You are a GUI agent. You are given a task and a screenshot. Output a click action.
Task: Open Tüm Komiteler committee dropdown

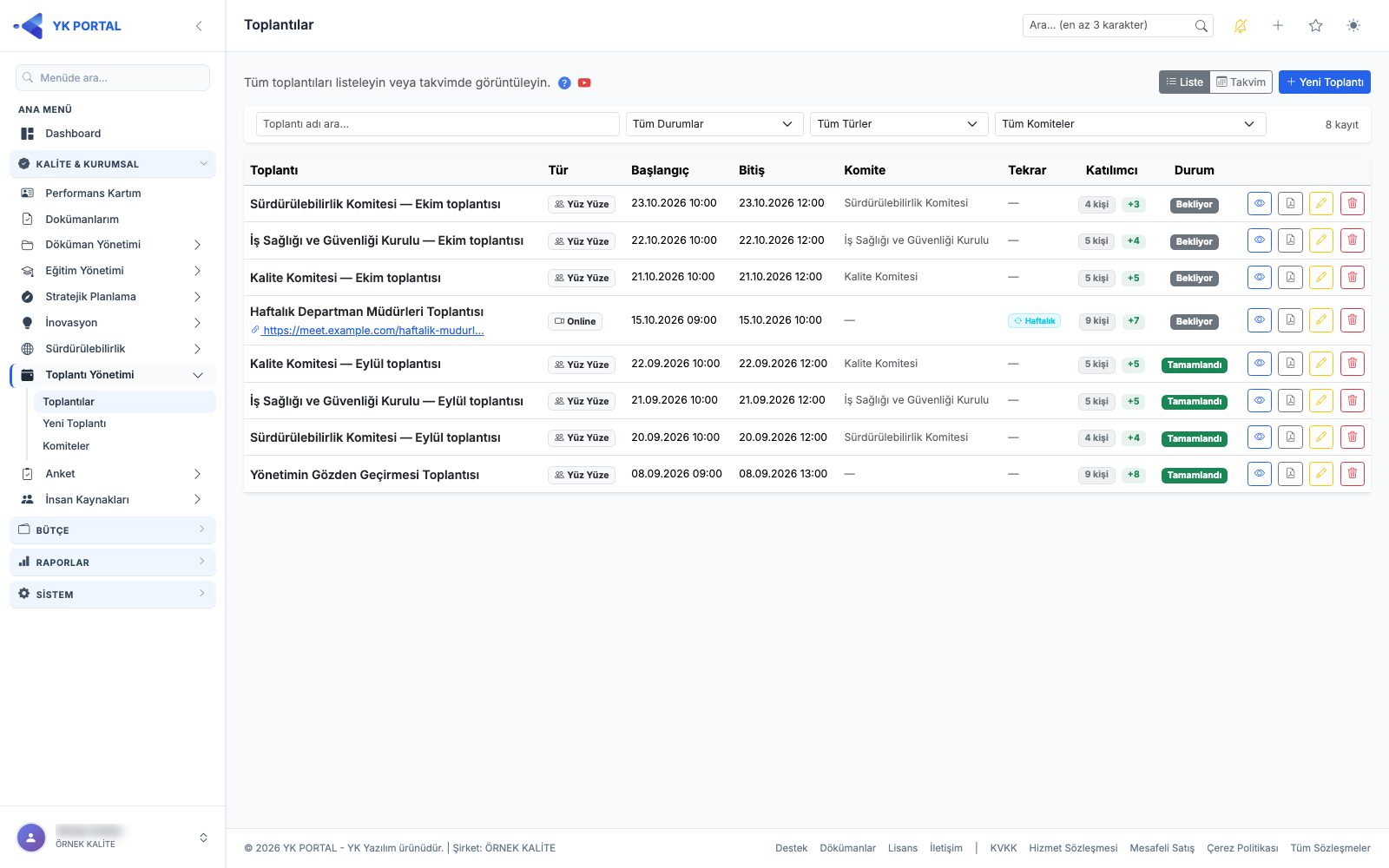1130,124
